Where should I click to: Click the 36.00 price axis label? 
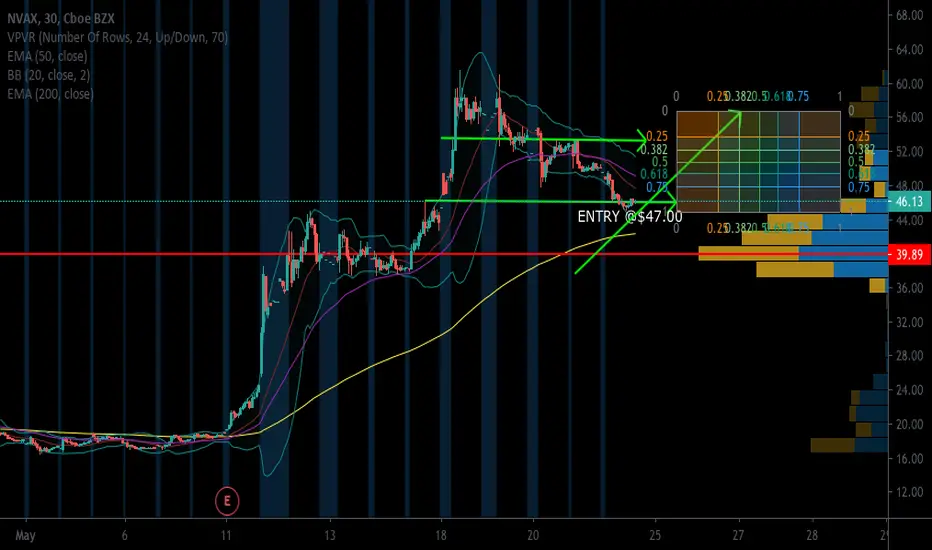(x=909, y=288)
